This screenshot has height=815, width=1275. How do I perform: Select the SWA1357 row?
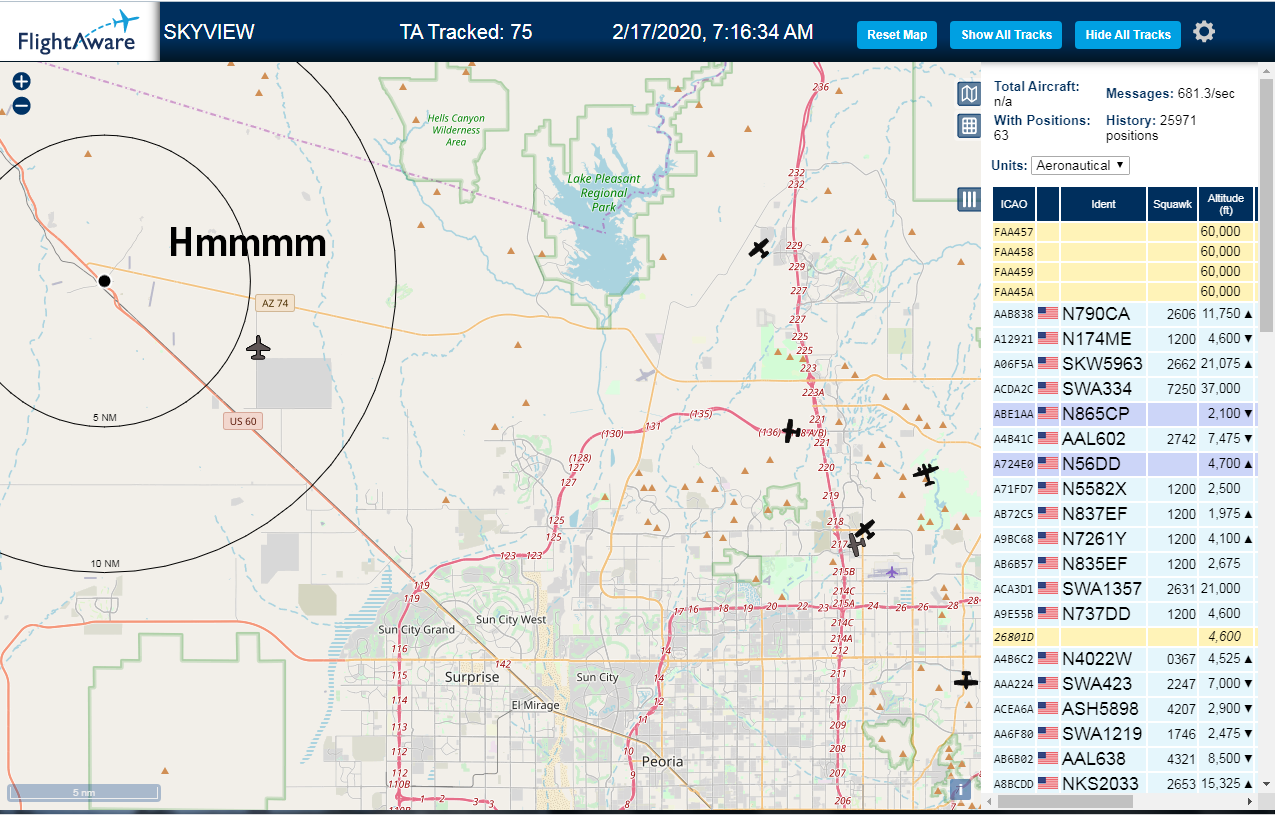pos(1123,588)
